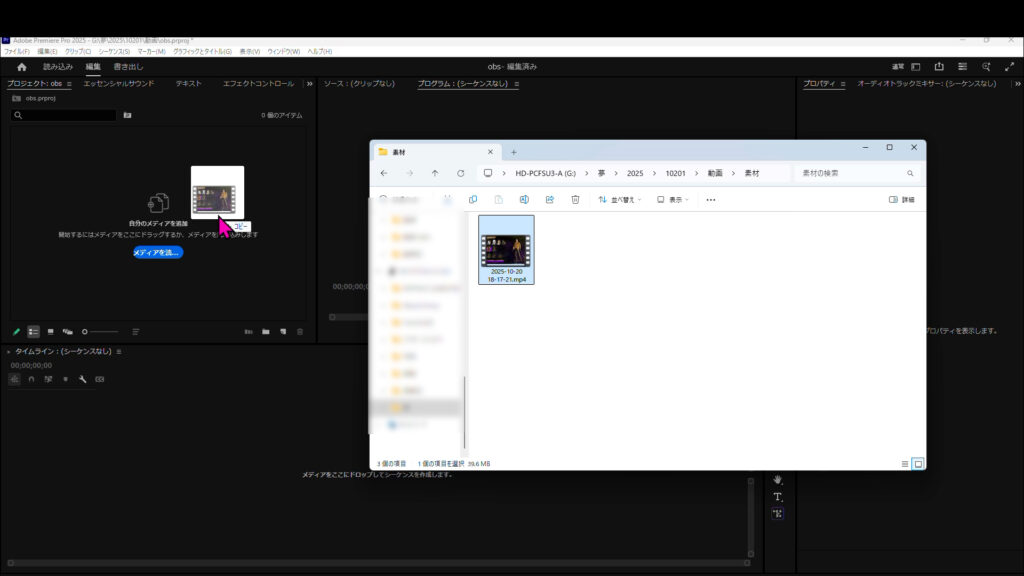Select the Type tool in tools panel
This screenshot has width=1024, height=576.
tap(777, 496)
